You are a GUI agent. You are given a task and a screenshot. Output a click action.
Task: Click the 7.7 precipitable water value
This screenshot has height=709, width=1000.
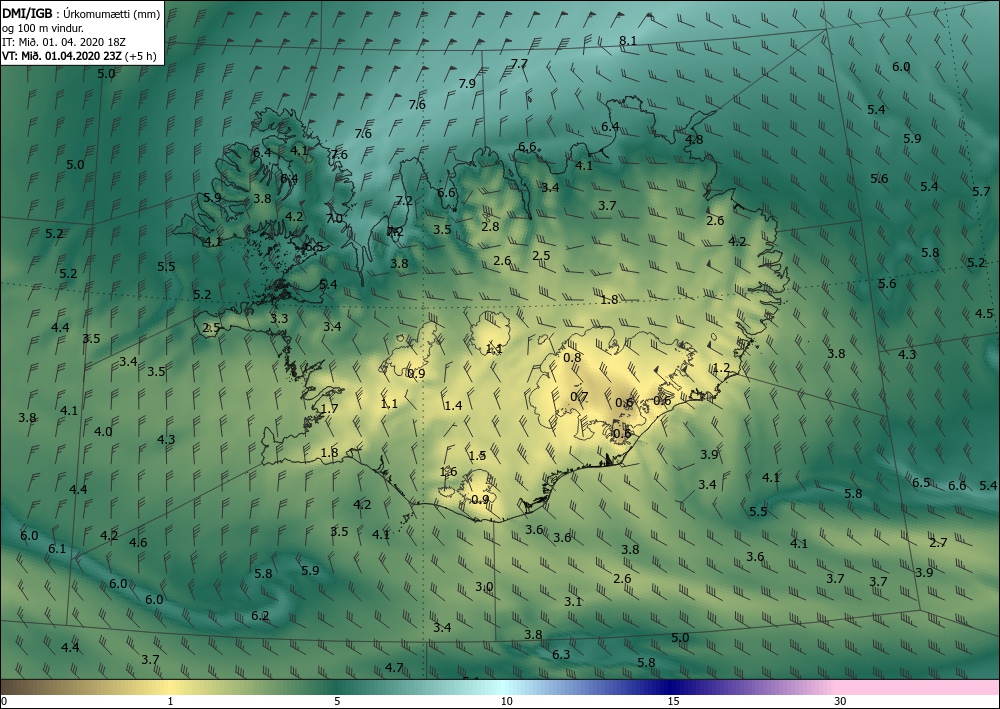click(519, 64)
